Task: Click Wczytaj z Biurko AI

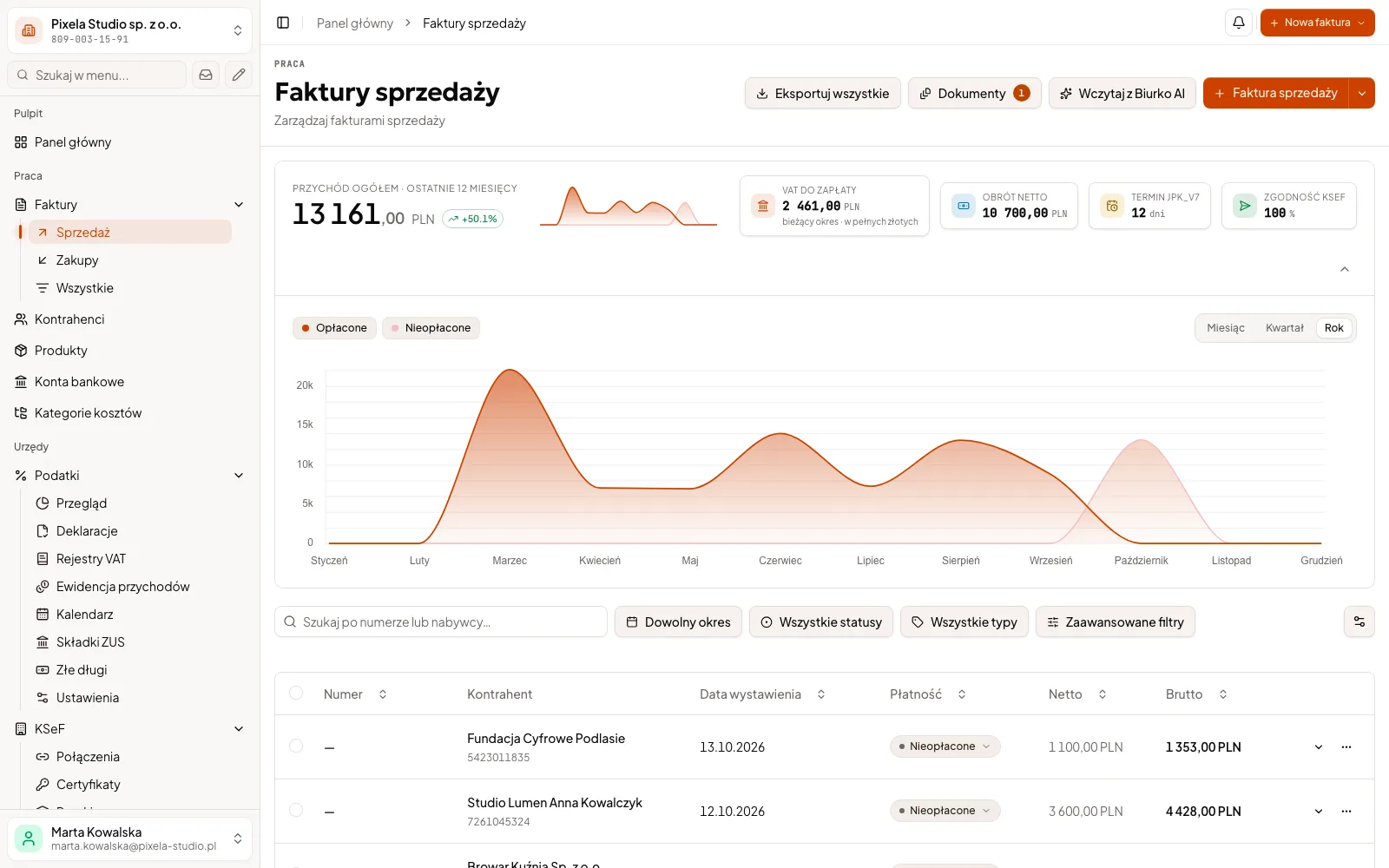Action: tap(1122, 93)
